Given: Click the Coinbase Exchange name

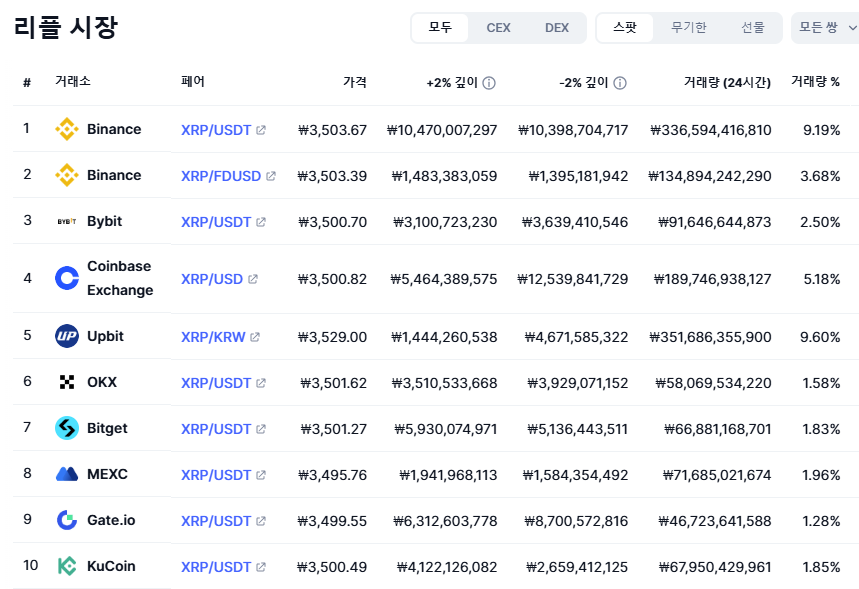Looking at the screenshot, I should (x=120, y=278).
